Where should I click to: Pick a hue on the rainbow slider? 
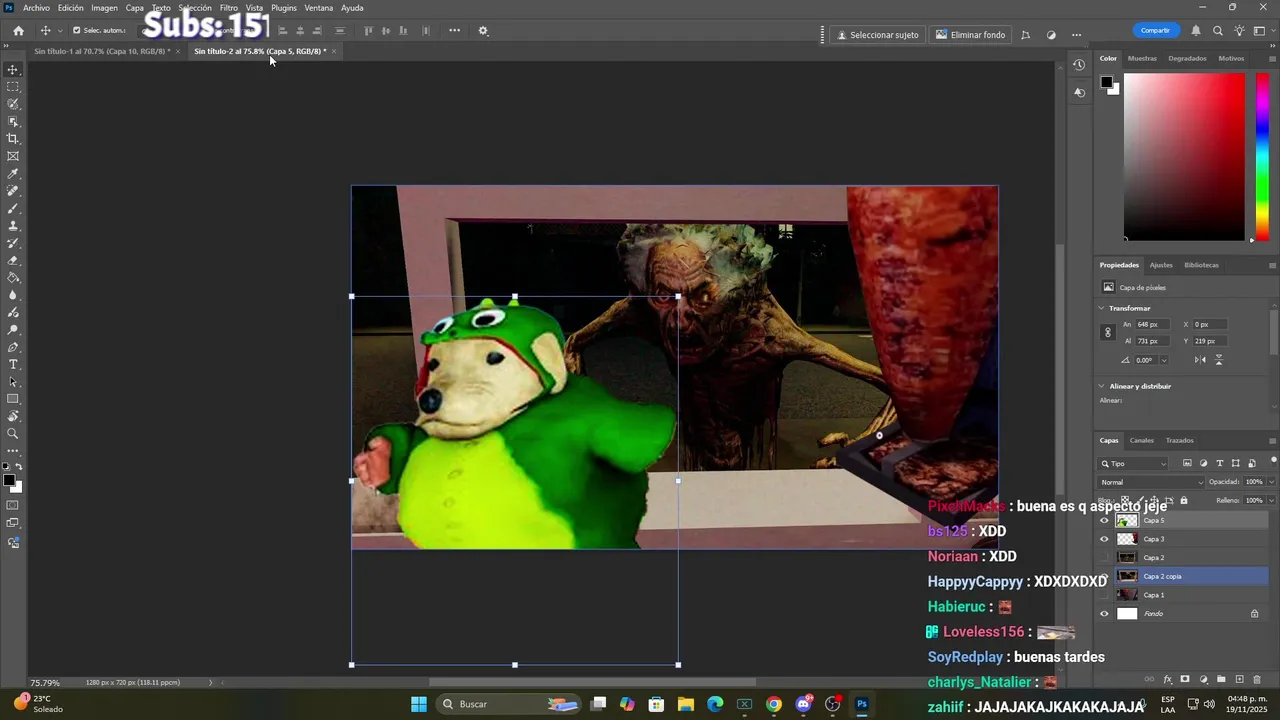1262,157
